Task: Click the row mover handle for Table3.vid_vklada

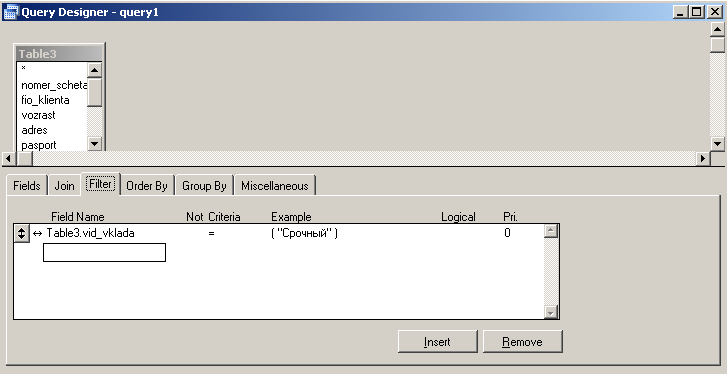Action: pos(21,233)
